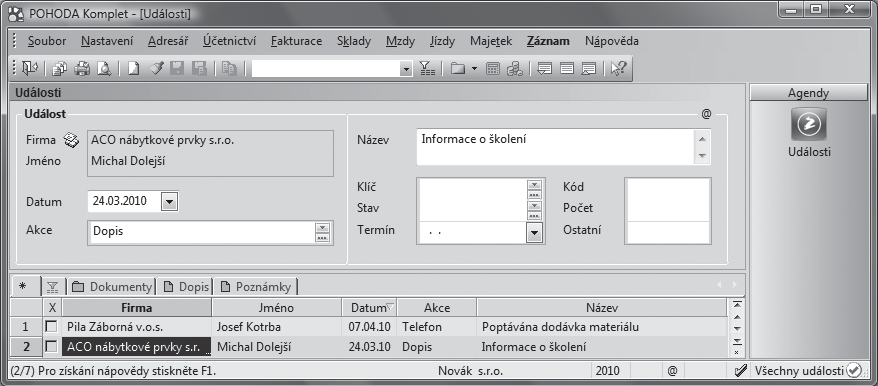The image size is (878, 386).
Task: Open the Klíč list picker button
Action: pyautogui.click(x=535, y=189)
